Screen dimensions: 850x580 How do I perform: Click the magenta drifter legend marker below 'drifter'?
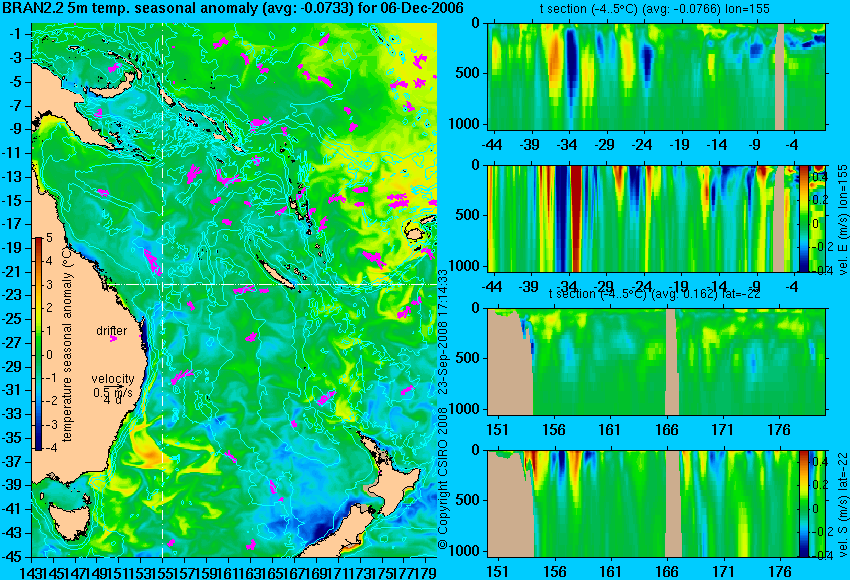(x=113, y=339)
